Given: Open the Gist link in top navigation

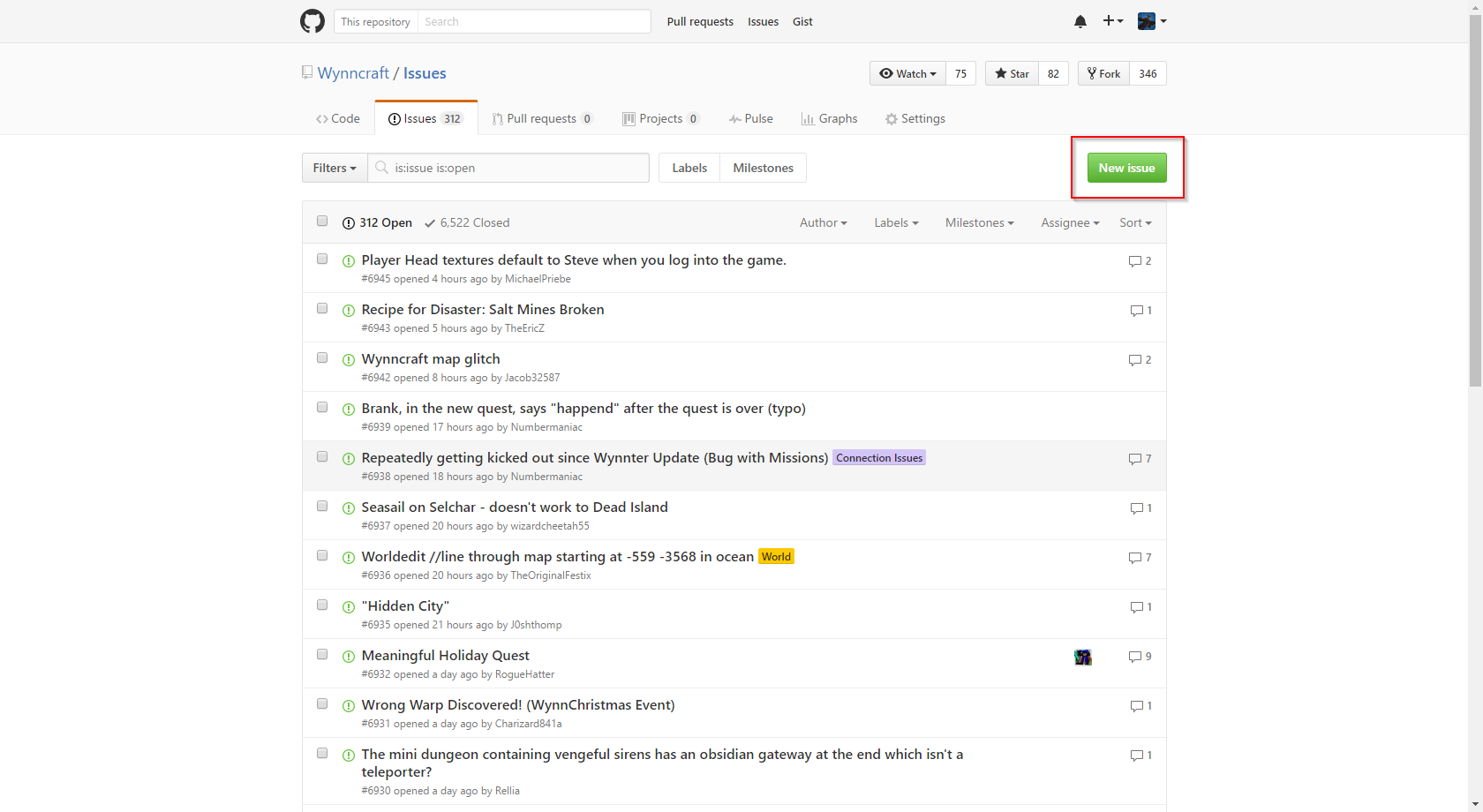Looking at the screenshot, I should coord(802,21).
